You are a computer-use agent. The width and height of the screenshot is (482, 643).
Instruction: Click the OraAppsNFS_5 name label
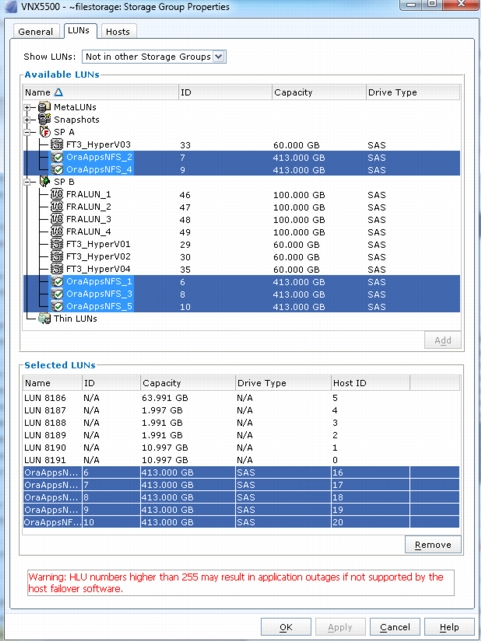pyautogui.click(x=99, y=306)
